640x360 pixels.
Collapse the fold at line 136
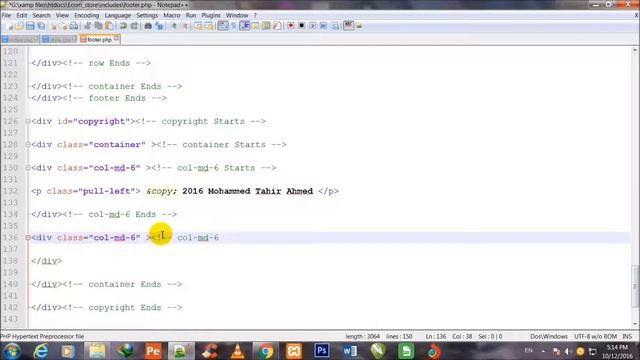coord(28,238)
